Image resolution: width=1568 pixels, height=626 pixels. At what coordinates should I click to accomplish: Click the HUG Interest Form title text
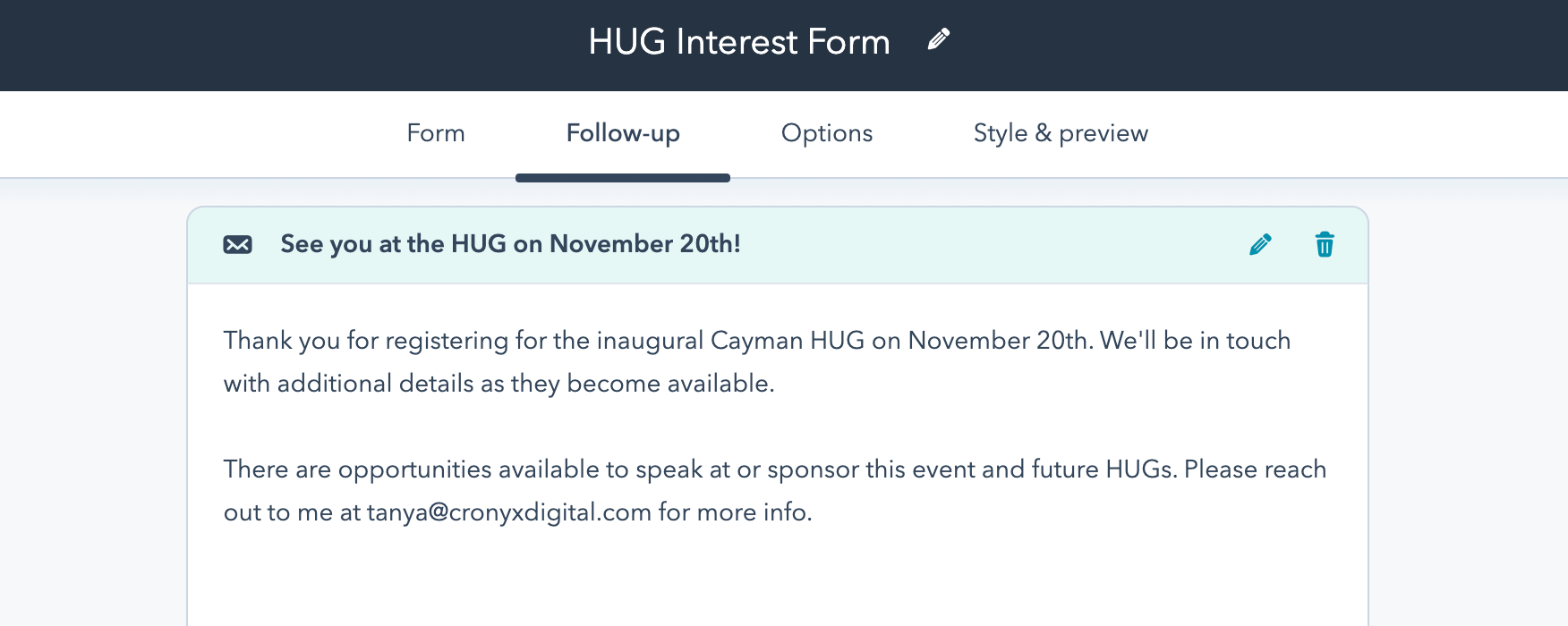click(x=738, y=42)
